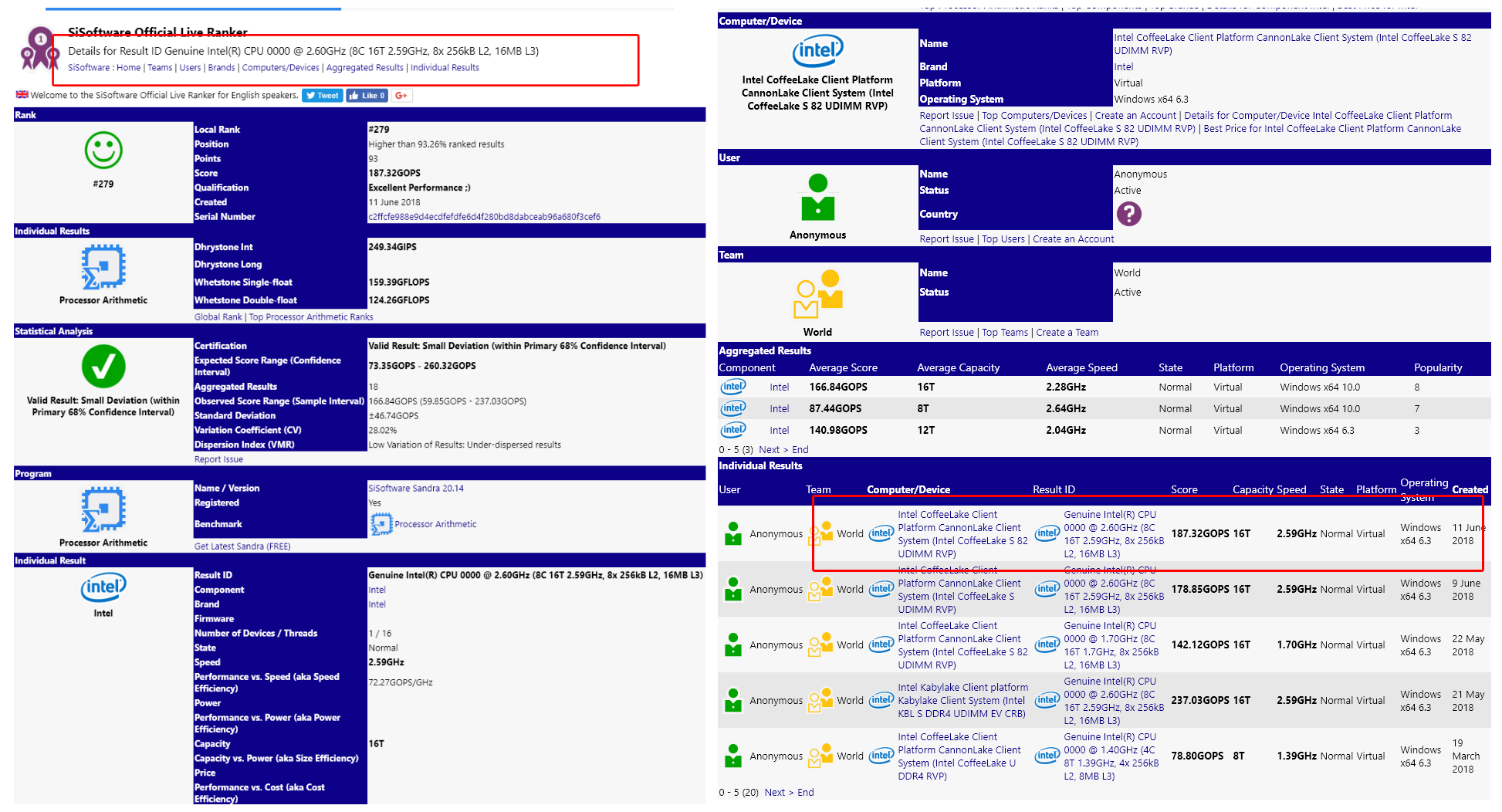
Task: Click the green smiley face rank icon
Action: pos(103,150)
